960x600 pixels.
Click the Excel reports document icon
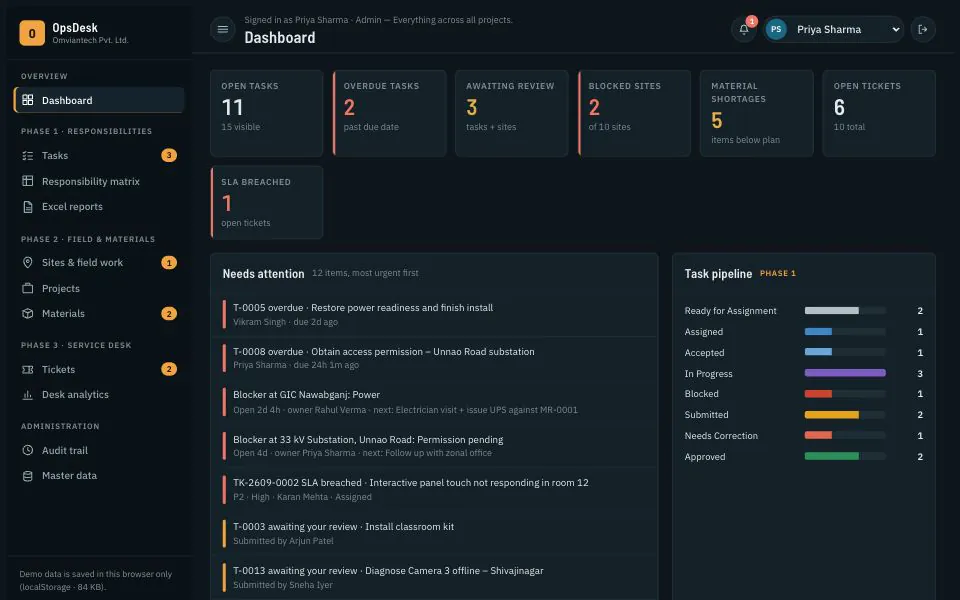pos(28,207)
